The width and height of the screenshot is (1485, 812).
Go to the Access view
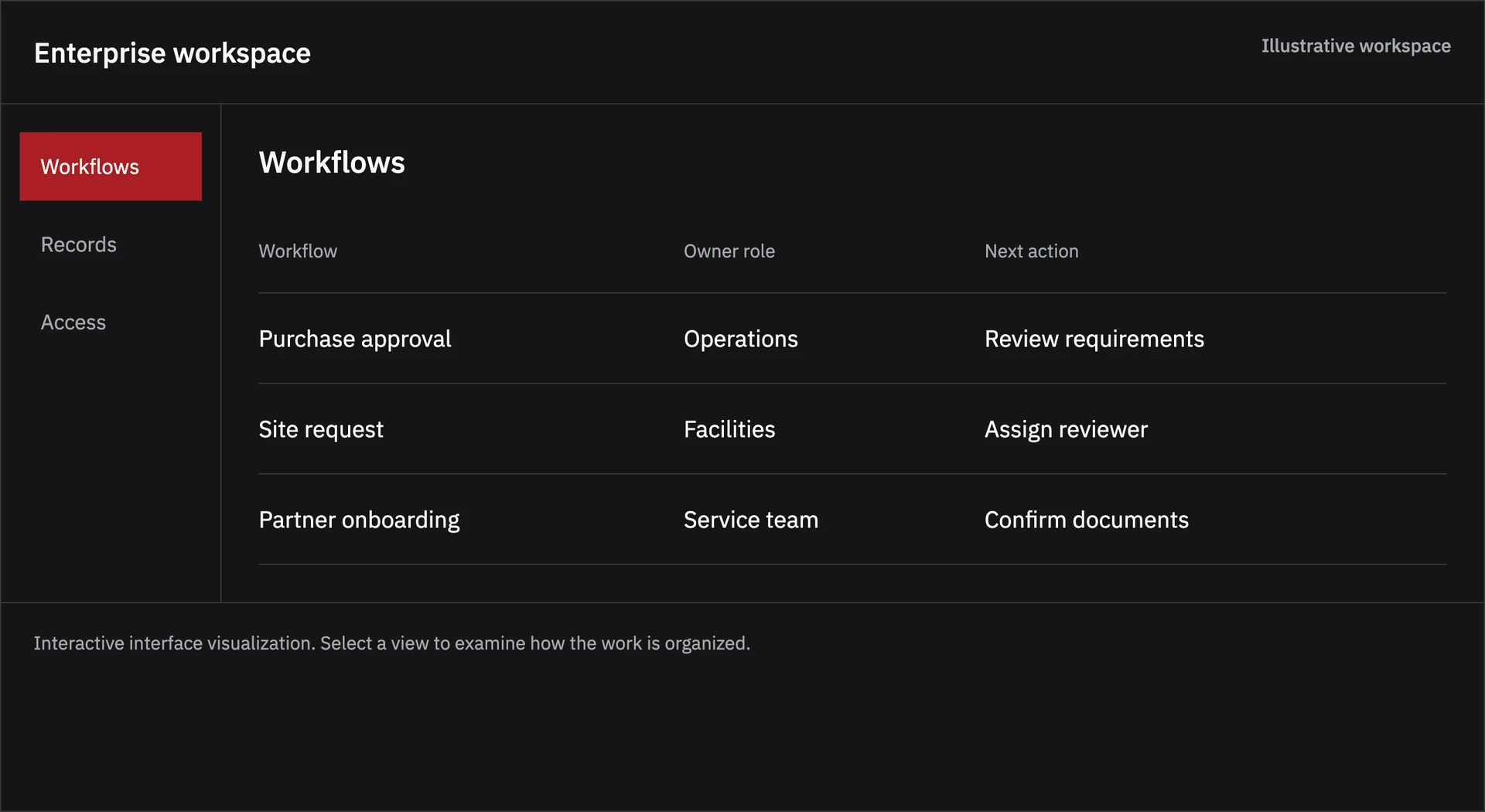(x=111, y=322)
